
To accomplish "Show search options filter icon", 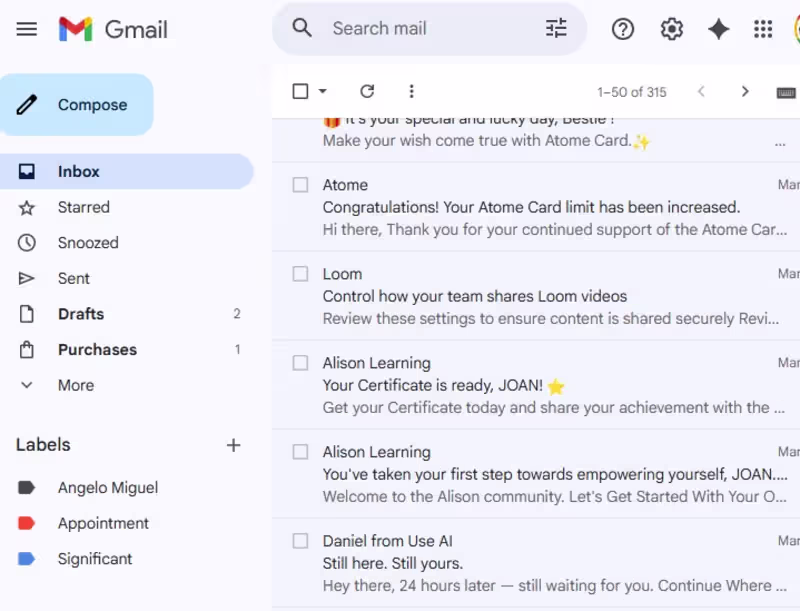I will [x=556, y=28].
